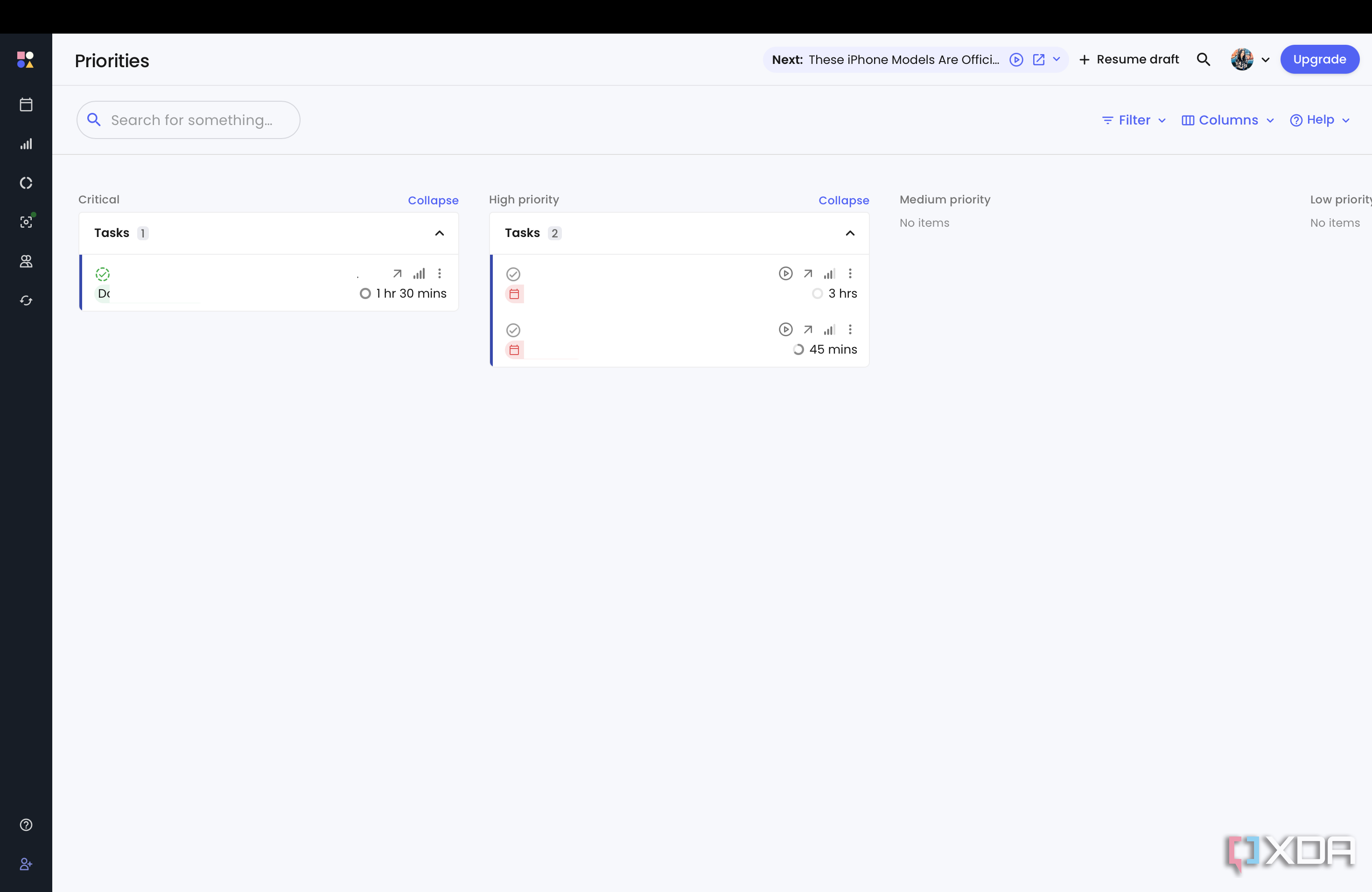Viewport: 1372px width, 892px height.
Task: Click Collapse link for High priority column
Action: click(843, 201)
